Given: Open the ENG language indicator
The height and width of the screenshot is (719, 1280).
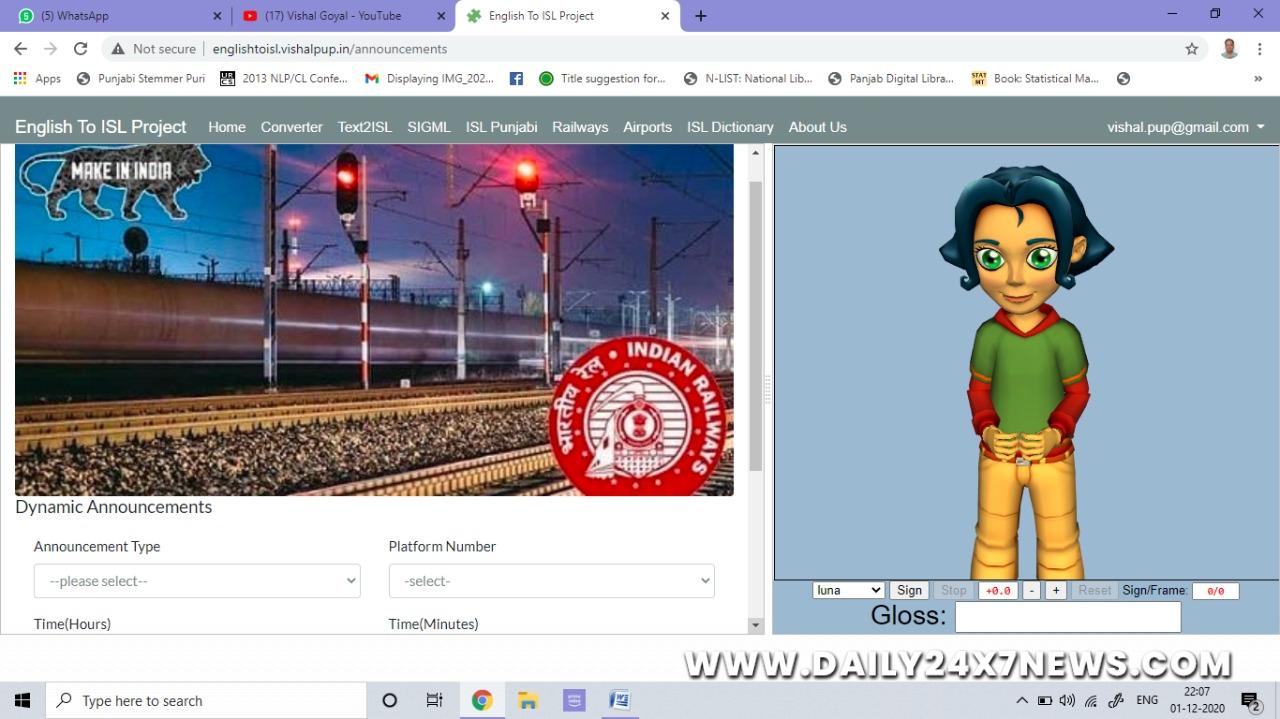Looking at the screenshot, I should pos(1147,700).
